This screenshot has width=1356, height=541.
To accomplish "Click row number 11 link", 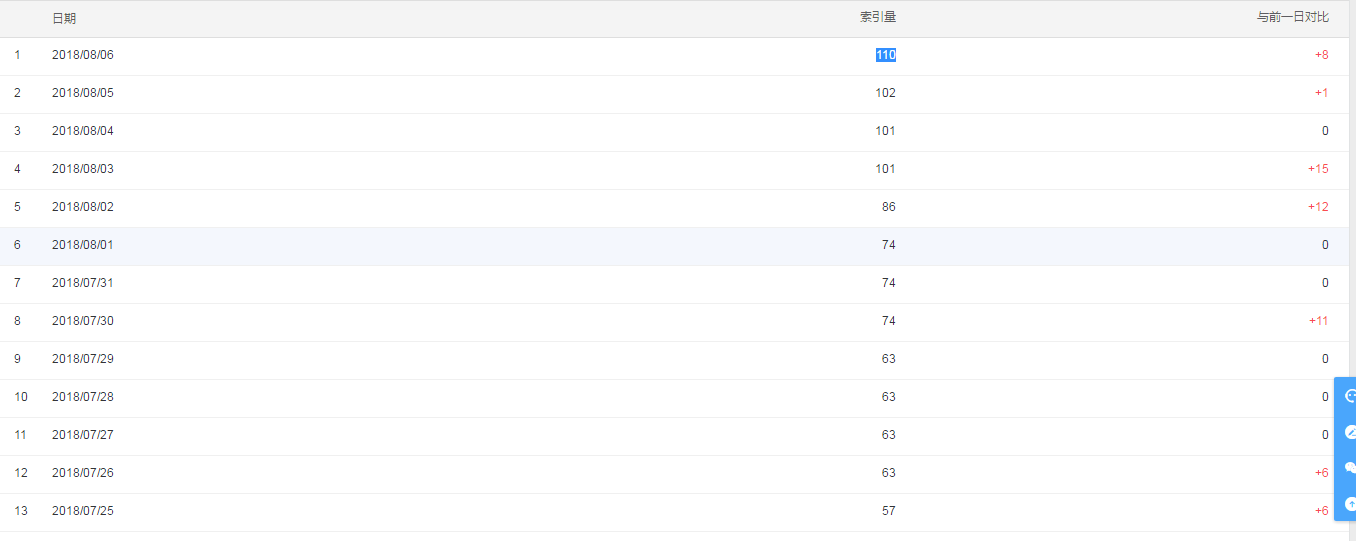I will 20,435.
